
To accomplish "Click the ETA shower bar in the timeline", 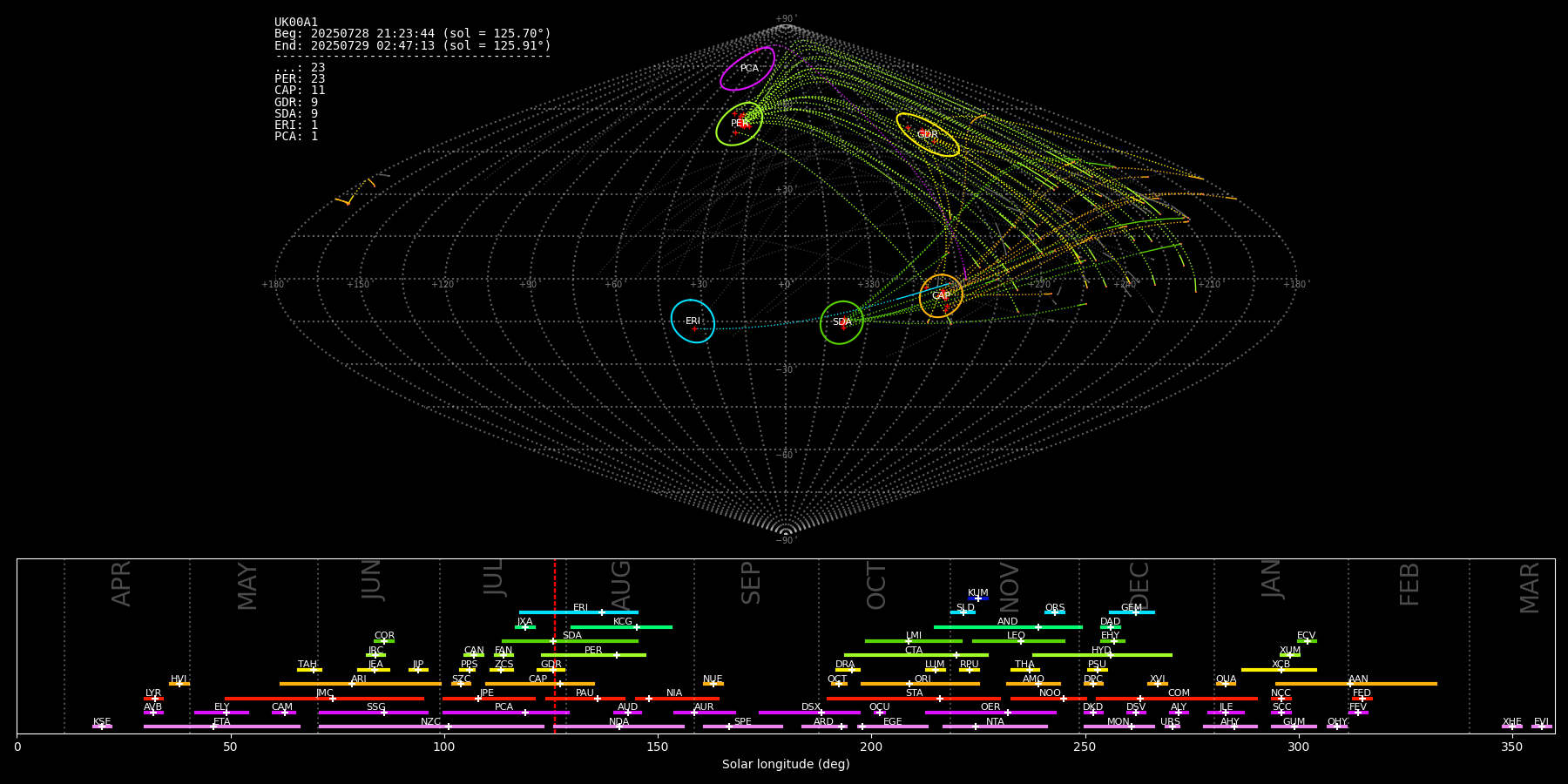I will [222, 727].
